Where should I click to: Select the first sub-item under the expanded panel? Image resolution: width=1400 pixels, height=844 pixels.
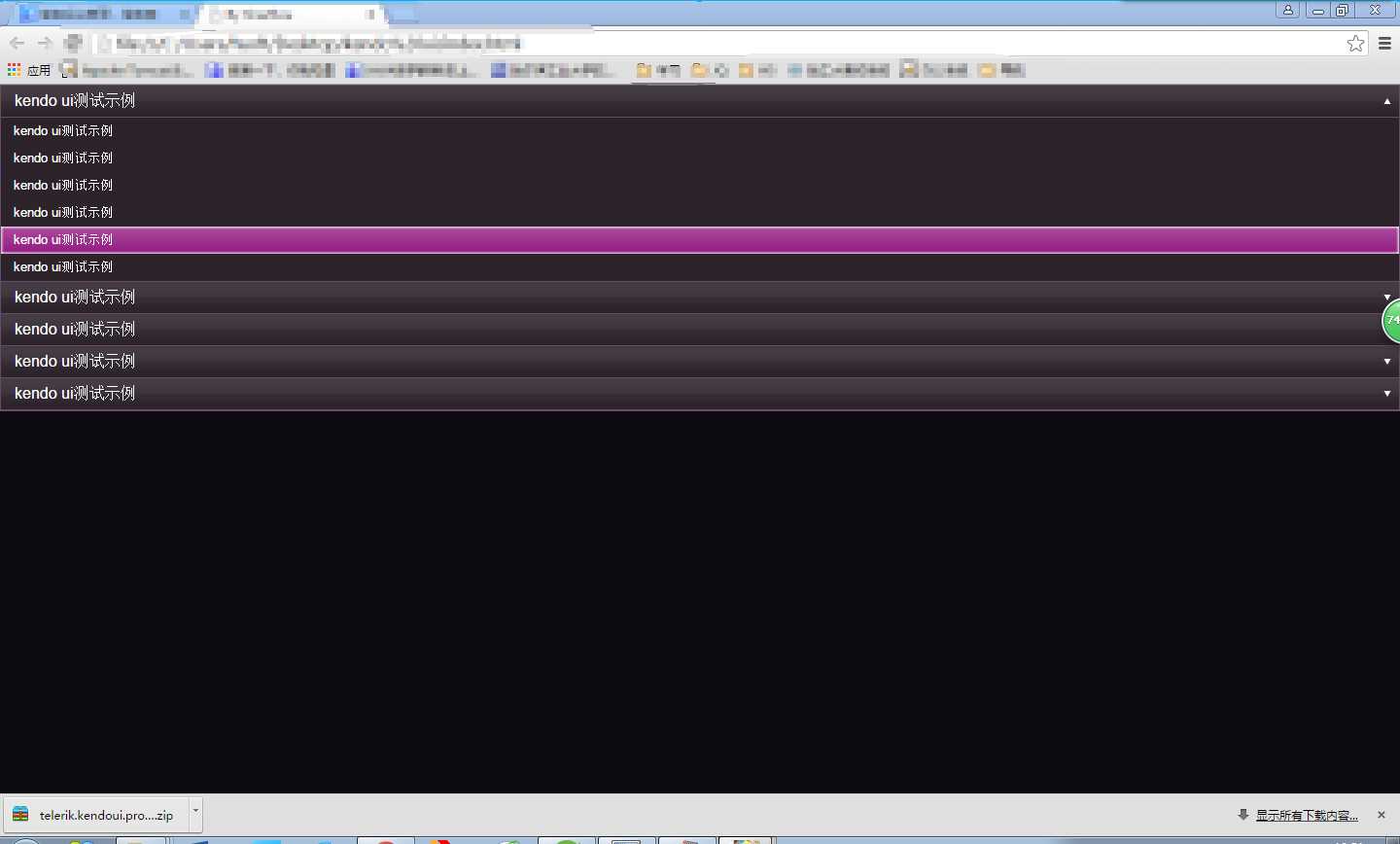pyautogui.click(x=700, y=130)
